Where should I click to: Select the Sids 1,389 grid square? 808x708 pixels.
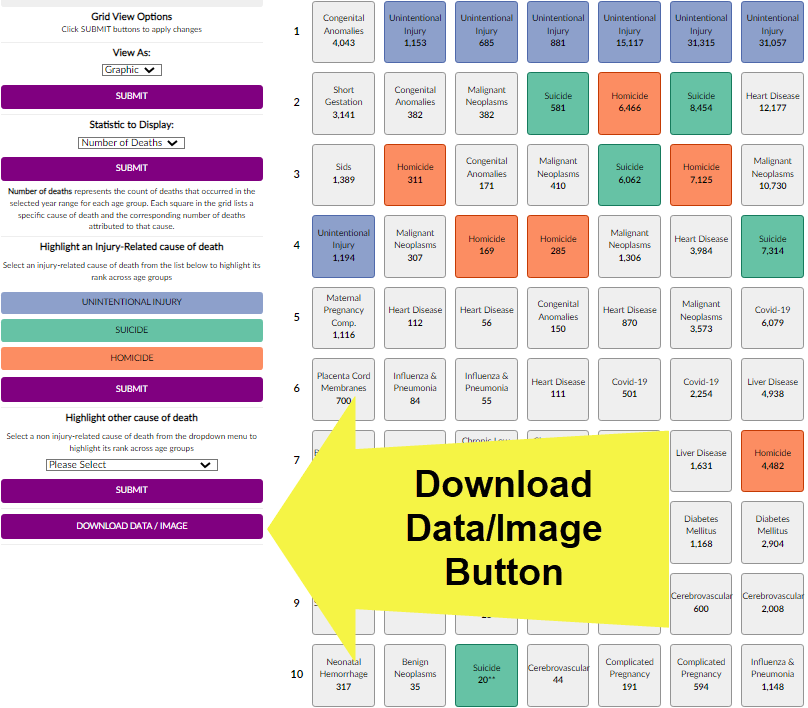click(343, 175)
